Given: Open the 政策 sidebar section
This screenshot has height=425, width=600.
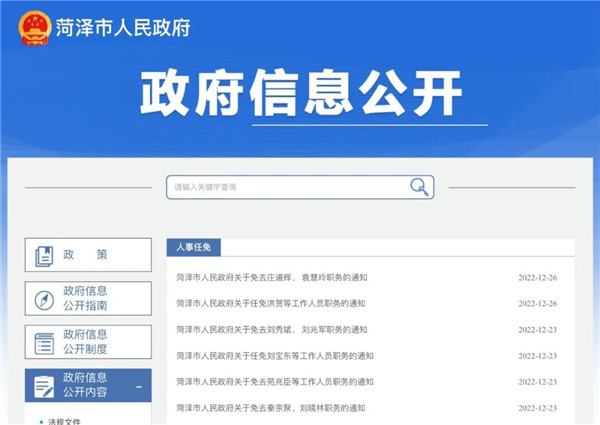Looking at the screenshot, I should pyautogui.click(x=88, y=255).
